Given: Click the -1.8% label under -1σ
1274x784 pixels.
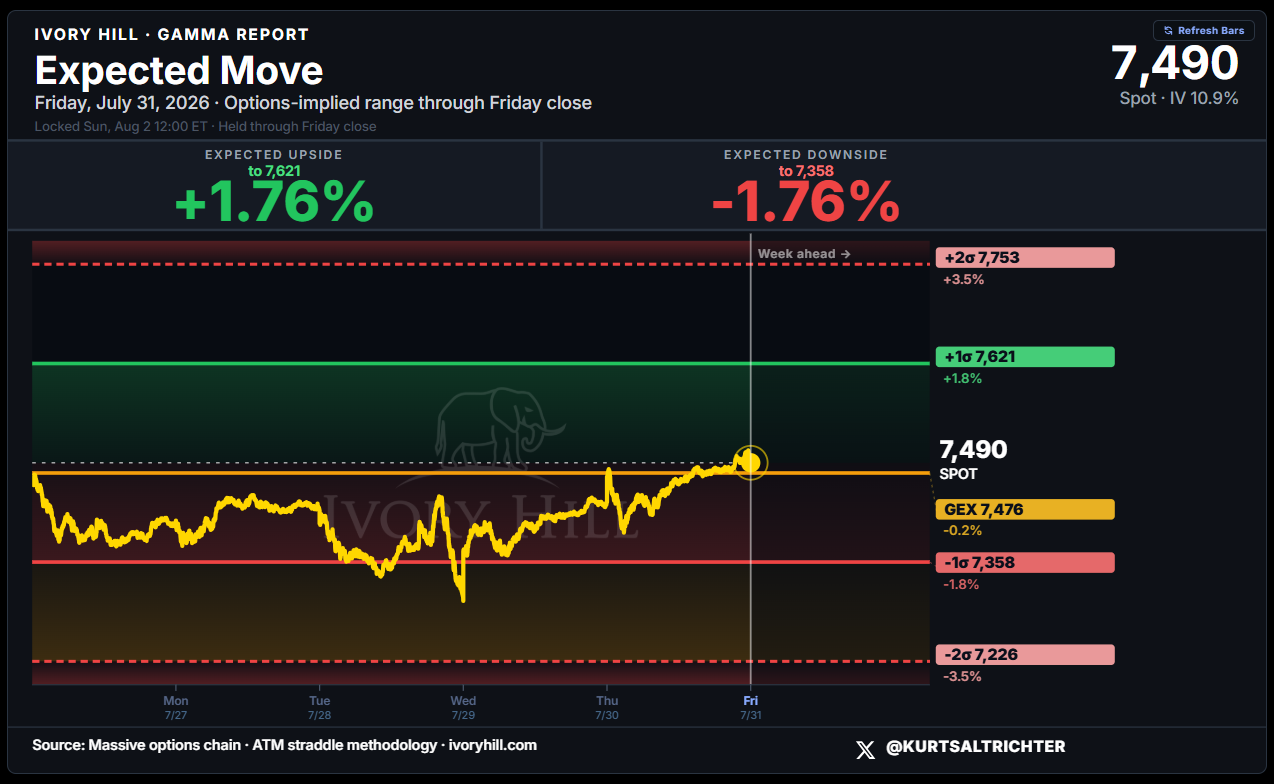Looking at the screenshot, I should (961, 584).
